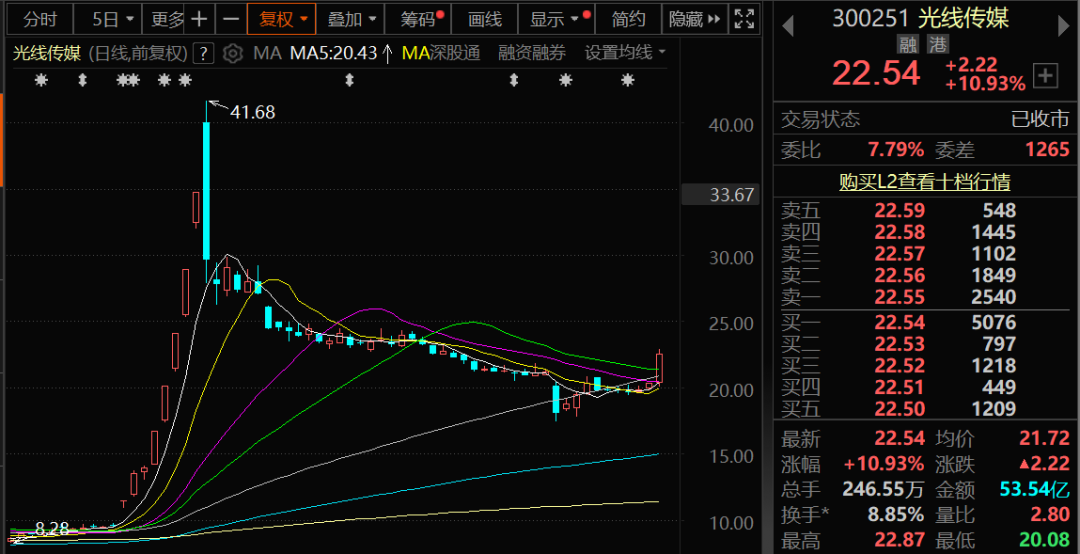Click the fullscreen expand icon

[744, 19]
